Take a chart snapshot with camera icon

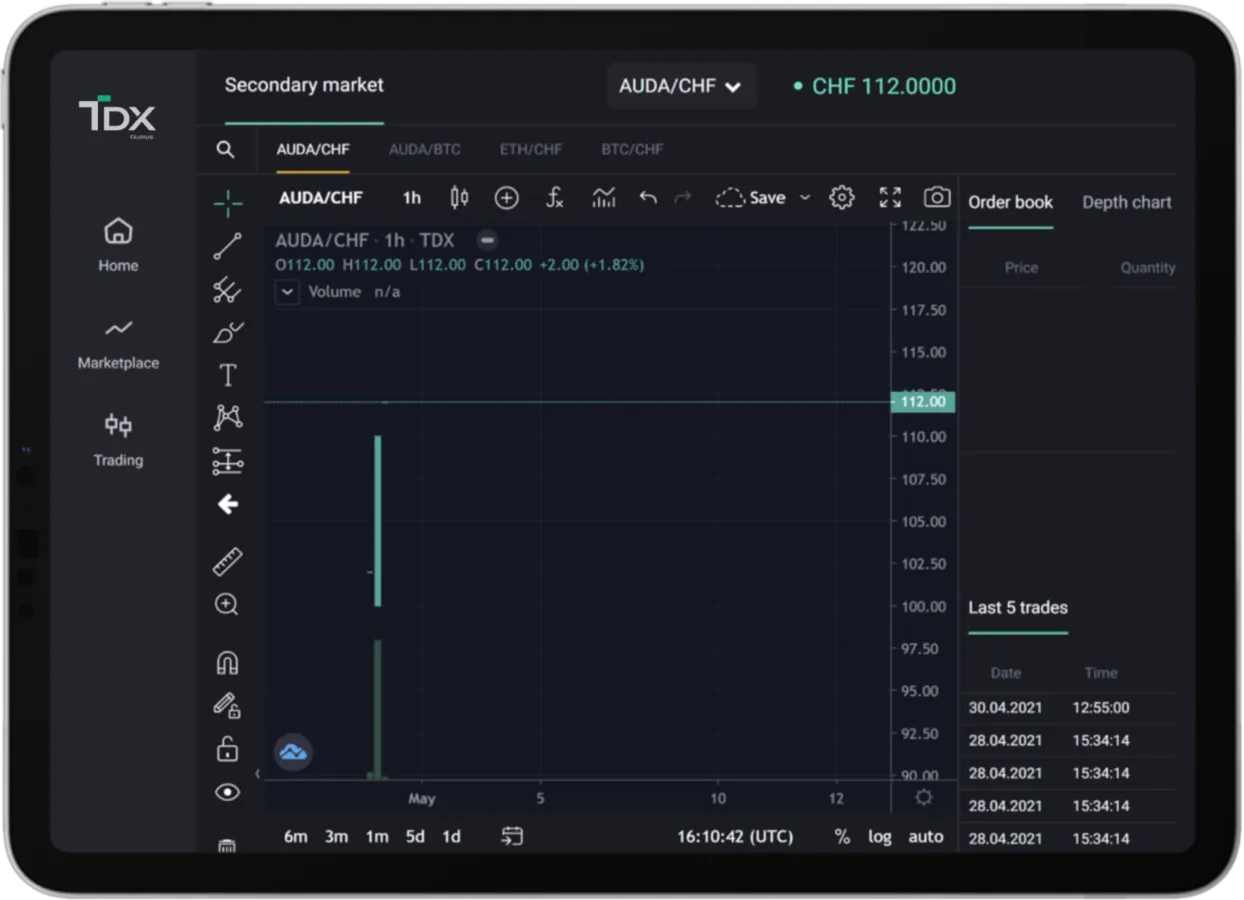[x=936, y=198]
